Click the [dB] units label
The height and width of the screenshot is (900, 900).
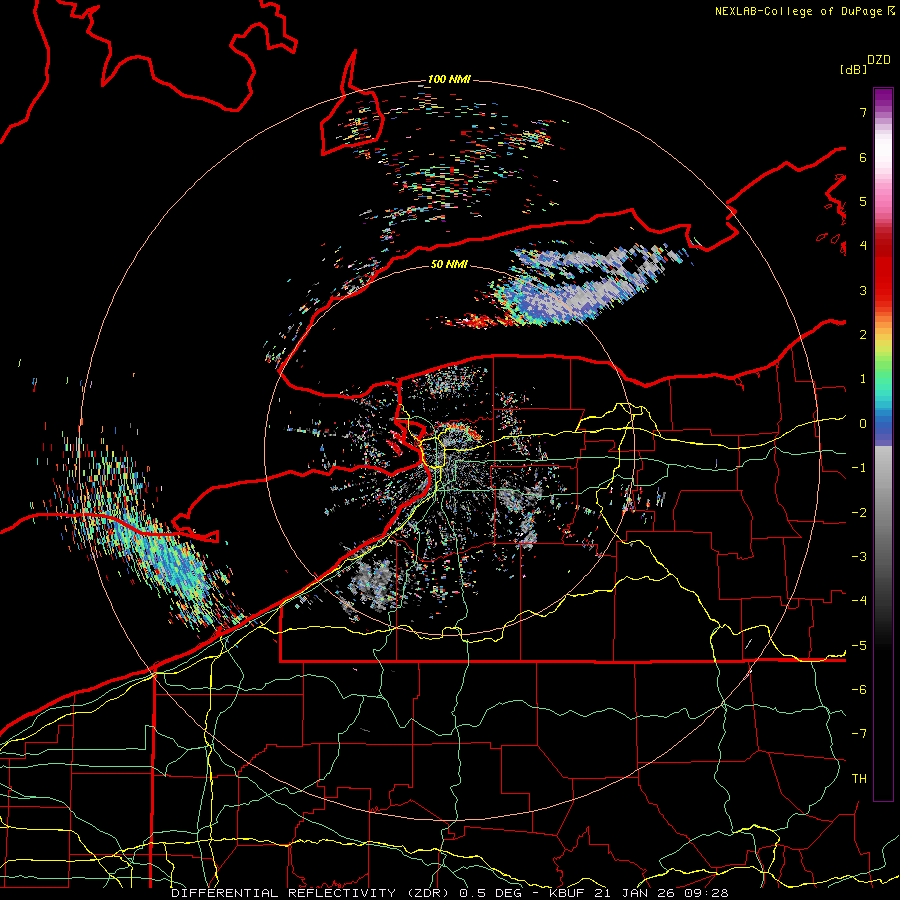pyautogui.click(x=853, y=69)
